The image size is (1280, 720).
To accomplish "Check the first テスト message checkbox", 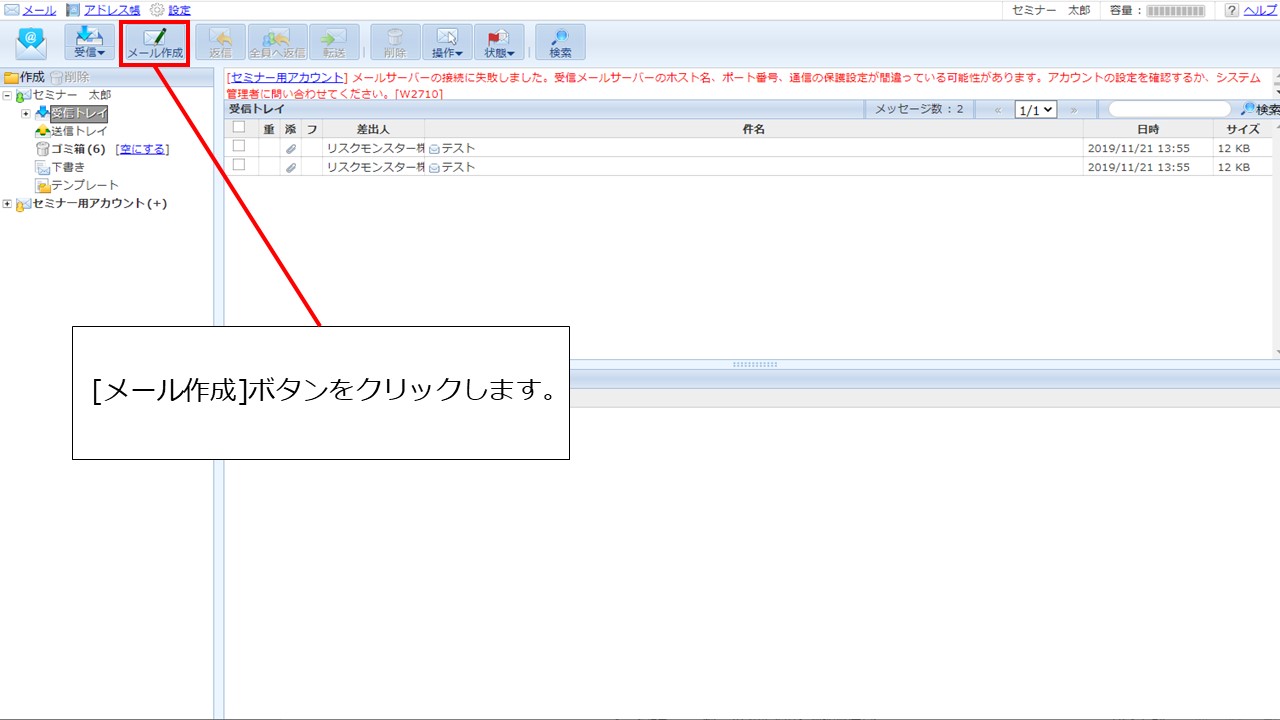I will [239, 147].
